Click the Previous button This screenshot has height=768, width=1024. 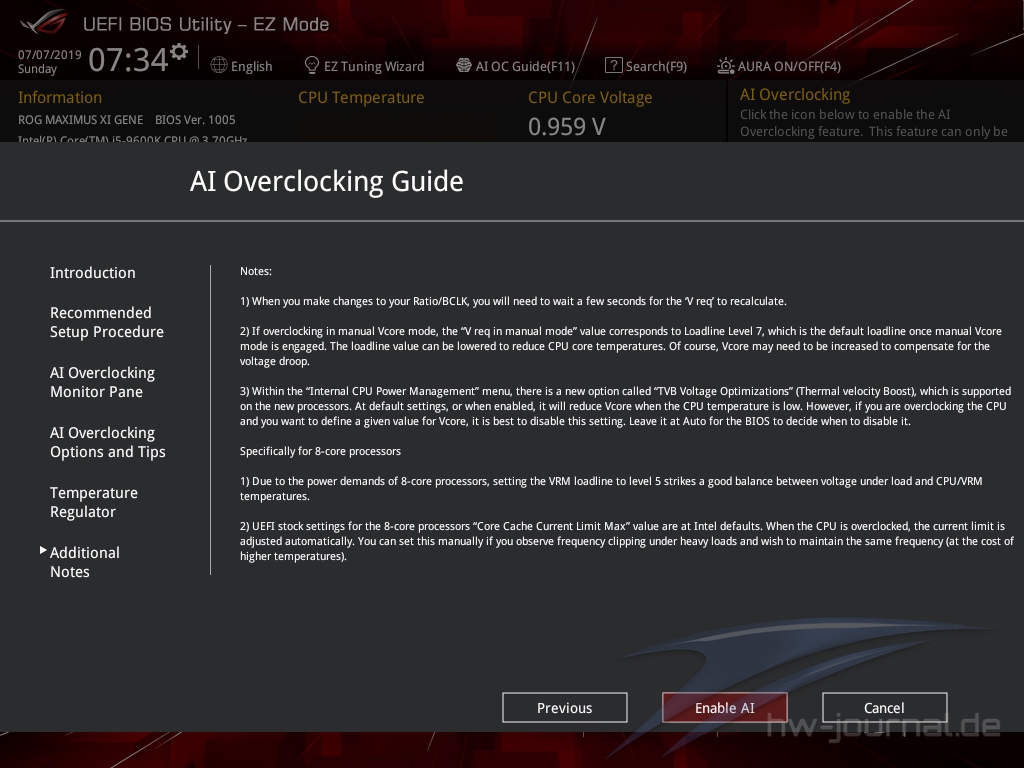[x=565, y=707]
